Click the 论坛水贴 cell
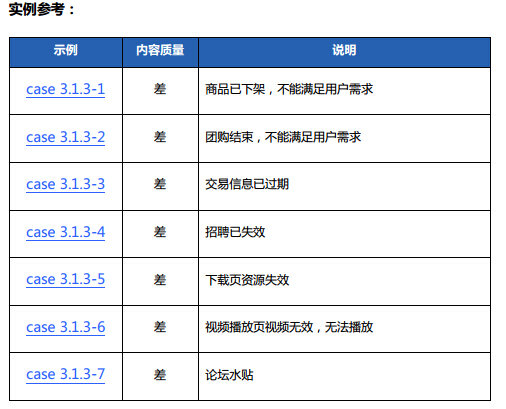This screenshot has height=409, width=506. pos(344,376)
